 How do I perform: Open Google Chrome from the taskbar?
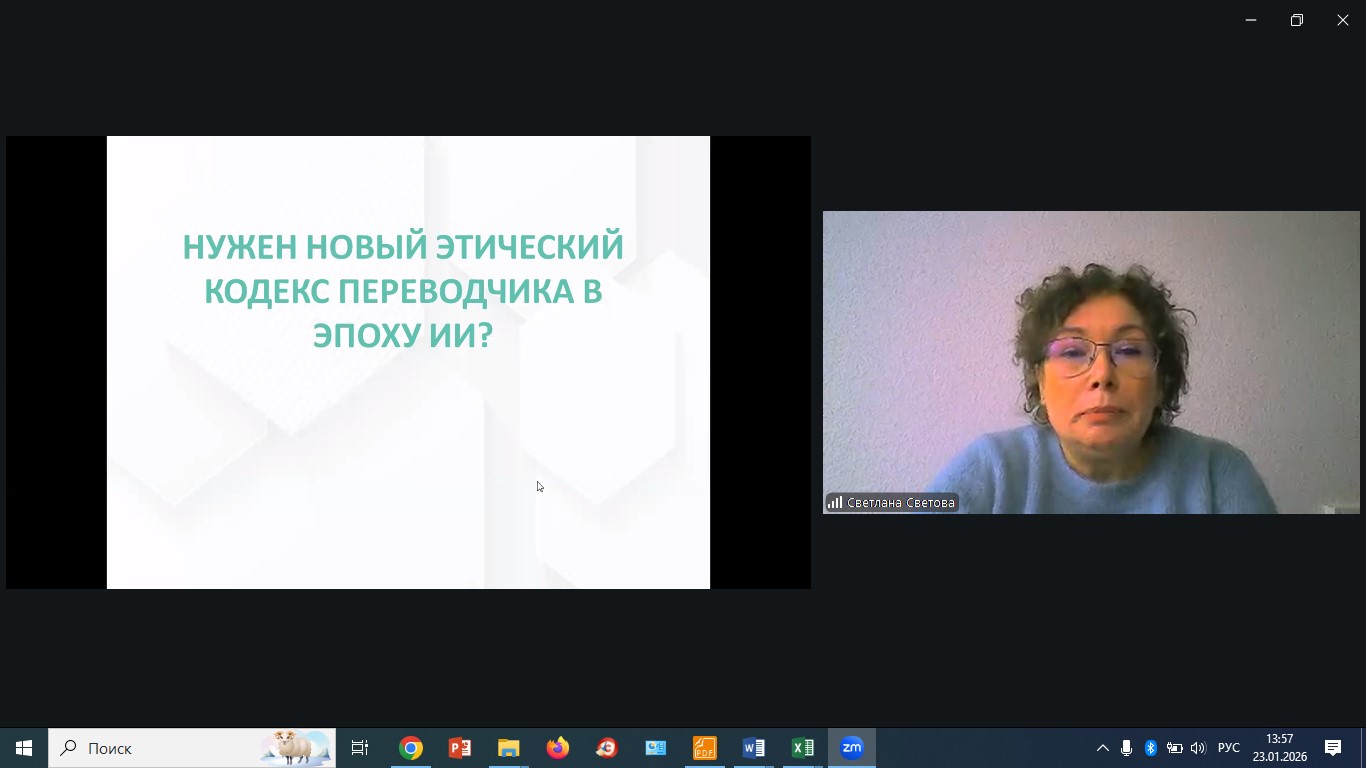point(411,748)
